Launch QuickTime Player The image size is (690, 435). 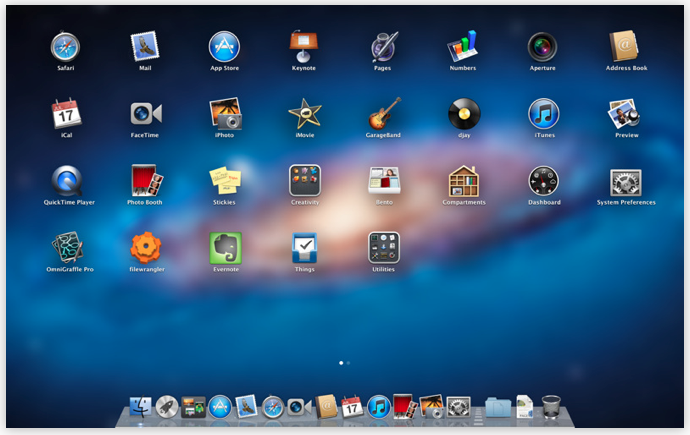pyautogui.click(x=67, y=181)
